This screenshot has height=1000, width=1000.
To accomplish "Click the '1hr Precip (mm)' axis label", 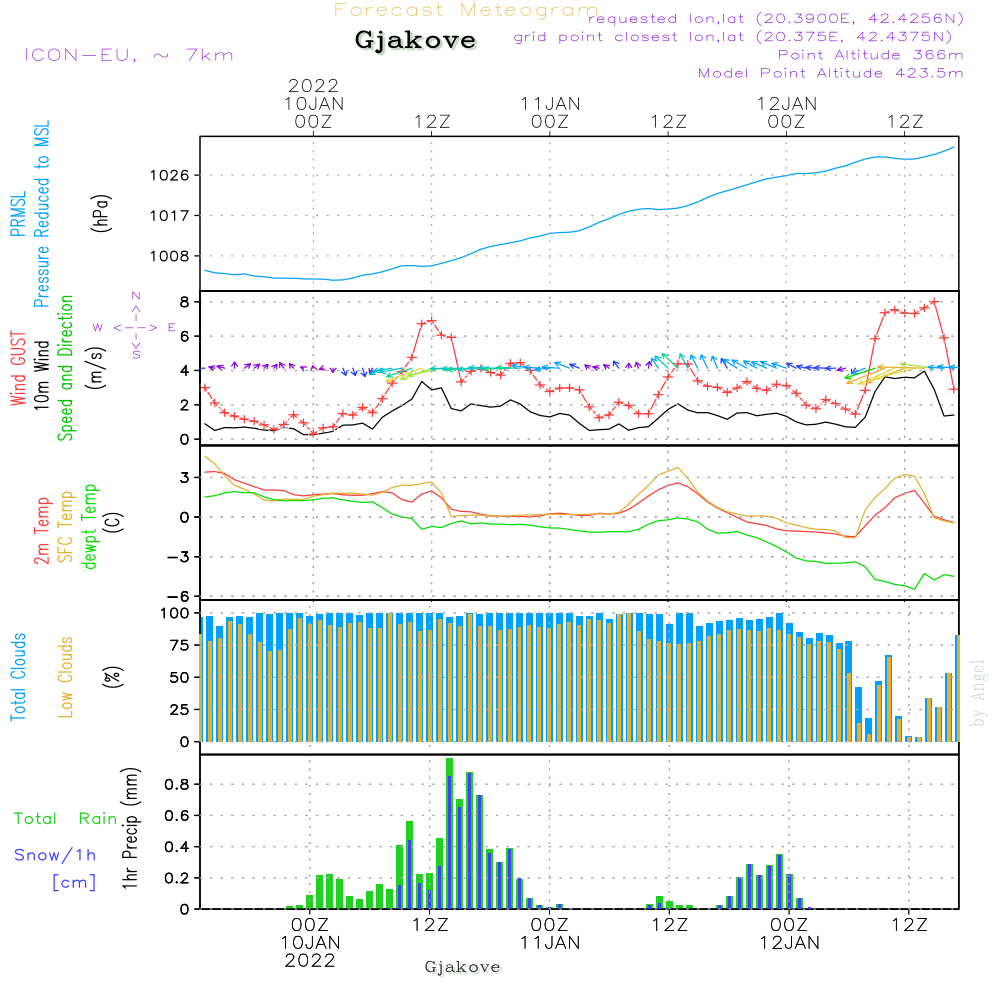I will click(130, 828).
